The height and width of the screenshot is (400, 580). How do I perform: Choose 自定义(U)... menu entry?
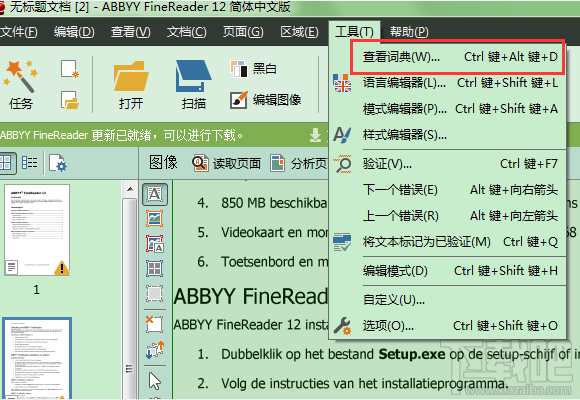448,299
